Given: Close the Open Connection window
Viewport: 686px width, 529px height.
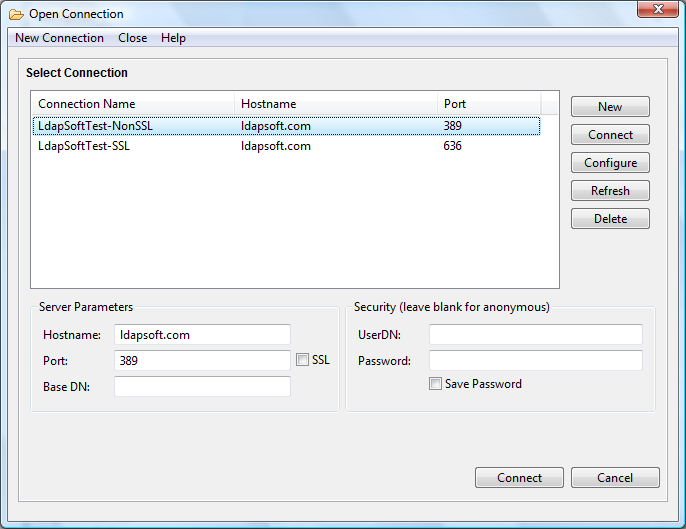Looking at the screenshot, I should click(x=658, y=9).
